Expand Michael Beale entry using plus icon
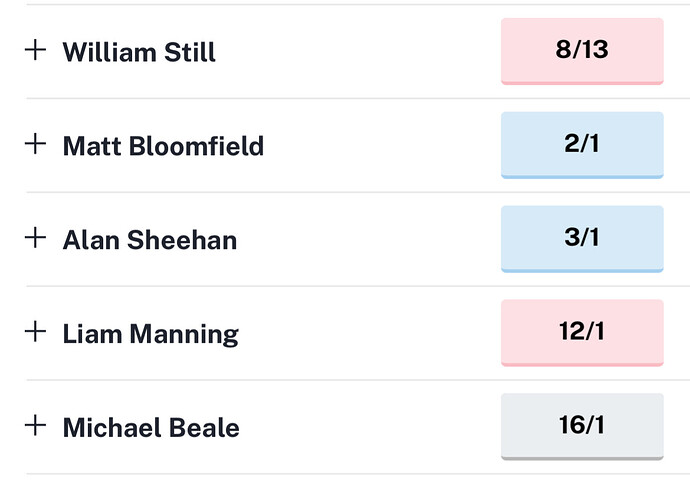Viewport: 690px width, 481px height. pos(35,425)
